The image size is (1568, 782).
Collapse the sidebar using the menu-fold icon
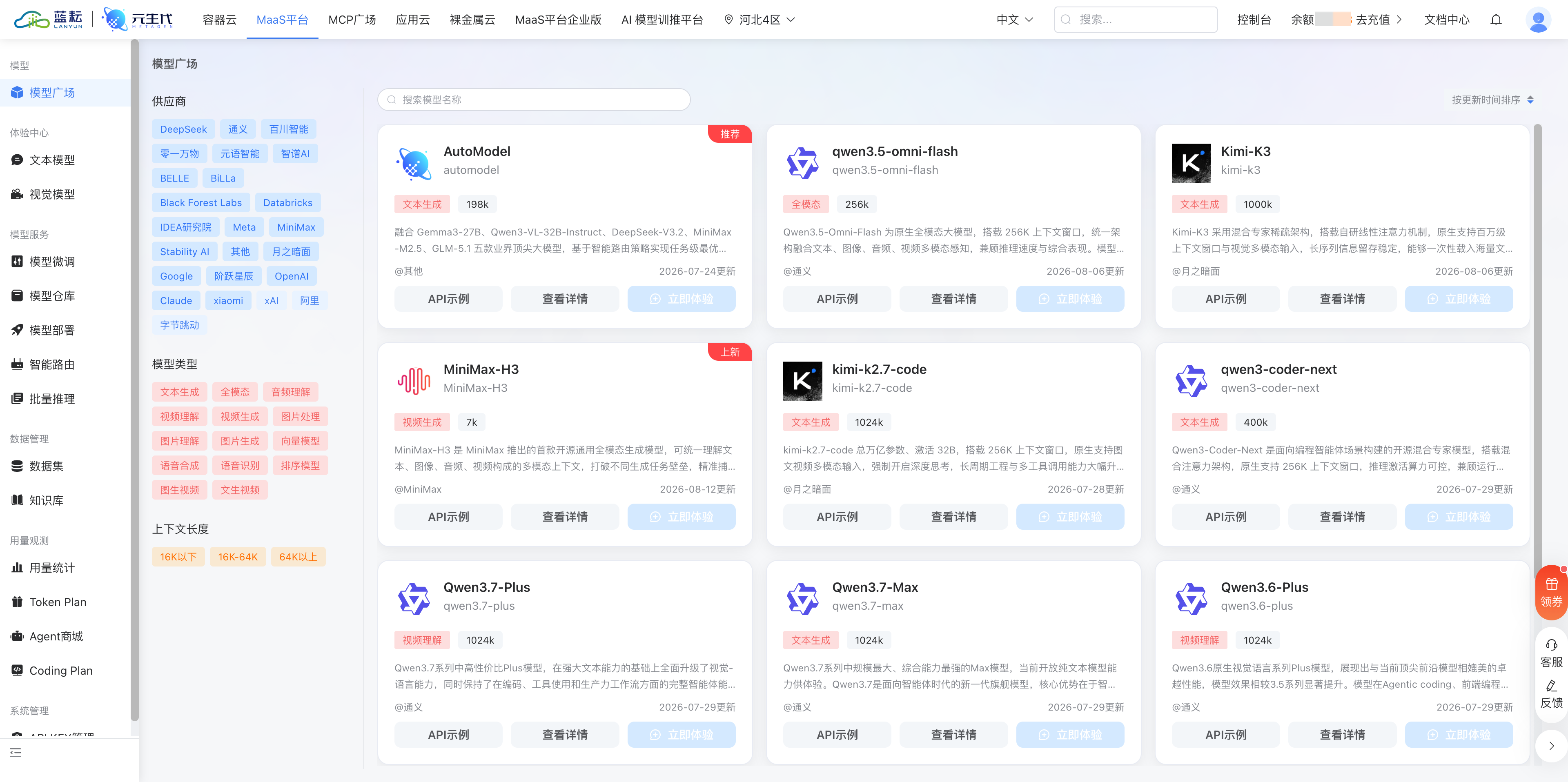[16, 753]
